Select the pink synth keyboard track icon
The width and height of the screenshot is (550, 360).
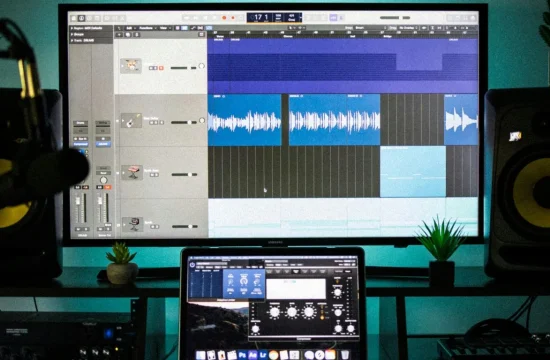(x=132, y=172)
